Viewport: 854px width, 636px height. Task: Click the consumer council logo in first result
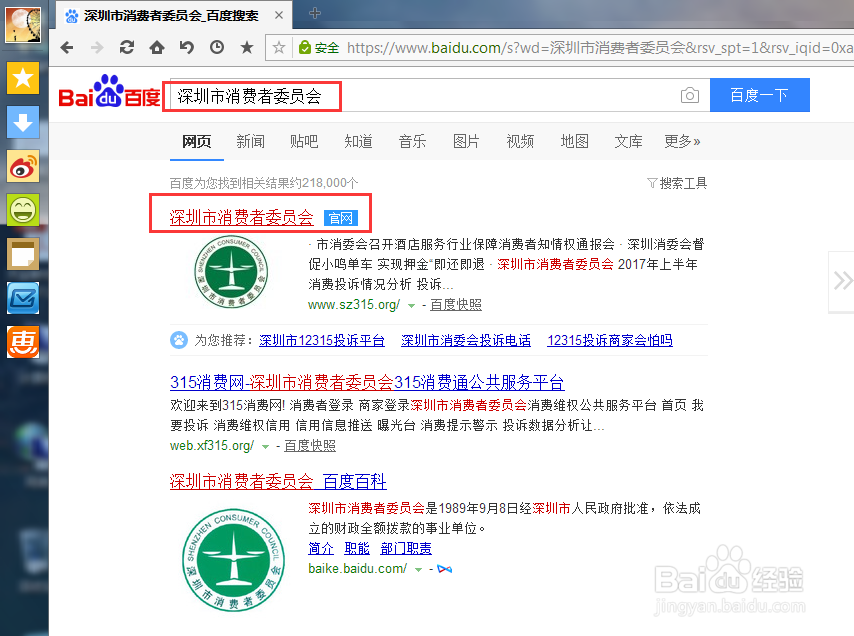[x=231, y=271]
